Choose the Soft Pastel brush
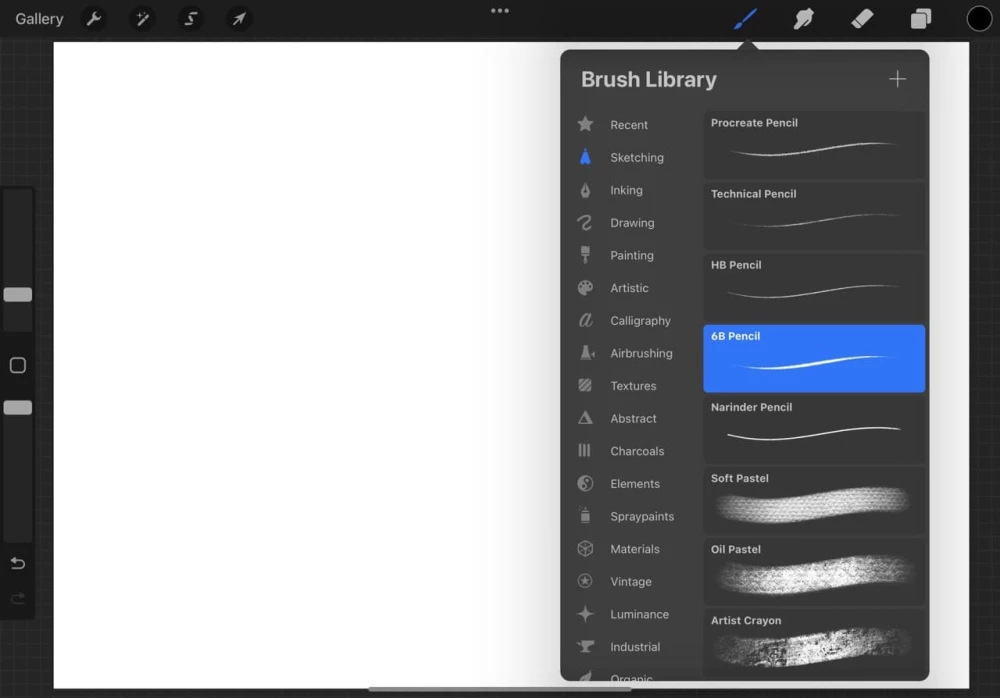 814,501
